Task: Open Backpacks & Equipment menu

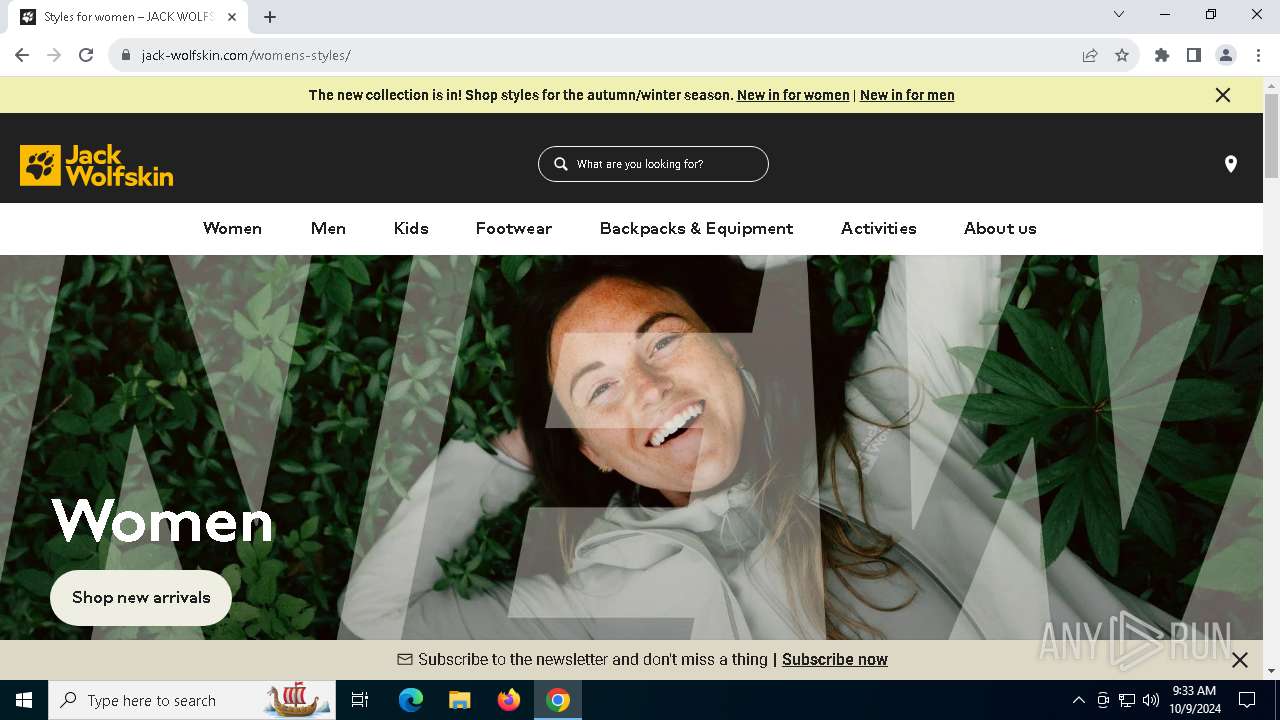Action: tap(696, 228)
